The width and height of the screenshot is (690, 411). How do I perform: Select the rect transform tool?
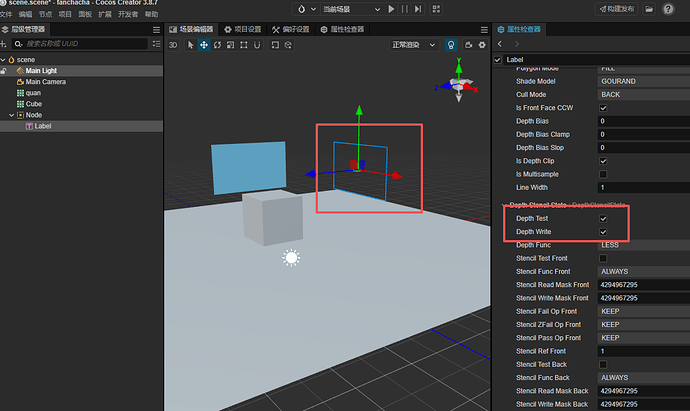[x=244, y=45]
